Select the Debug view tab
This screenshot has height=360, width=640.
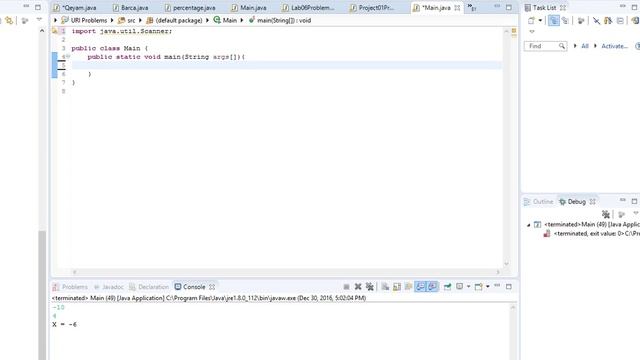pyautogui.click(x=573, y=202)
